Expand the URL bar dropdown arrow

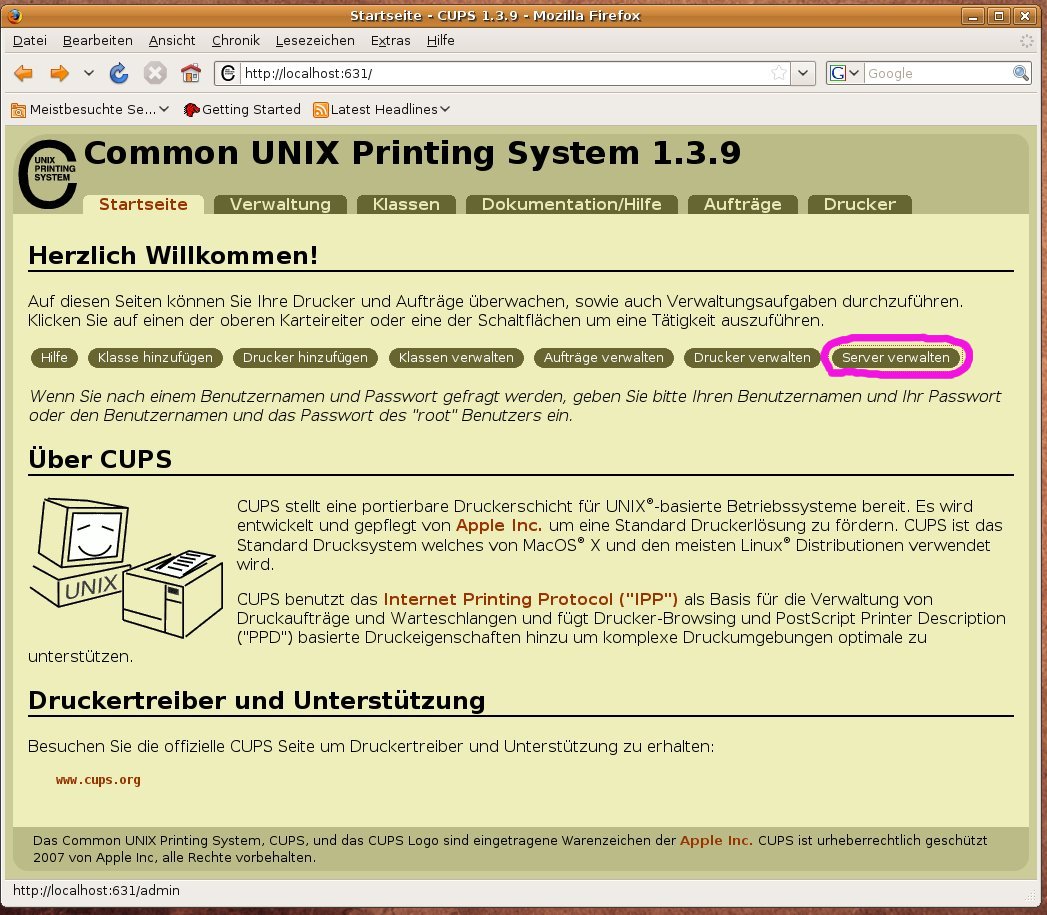point(804,73)
